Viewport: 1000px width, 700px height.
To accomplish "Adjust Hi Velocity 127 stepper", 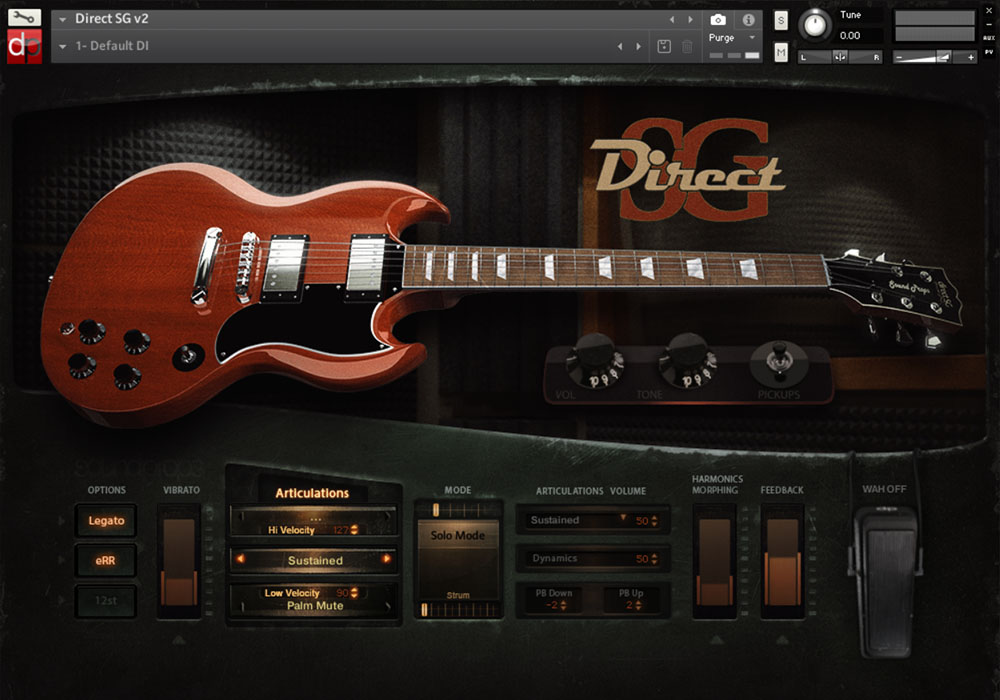I will [354, 530].
